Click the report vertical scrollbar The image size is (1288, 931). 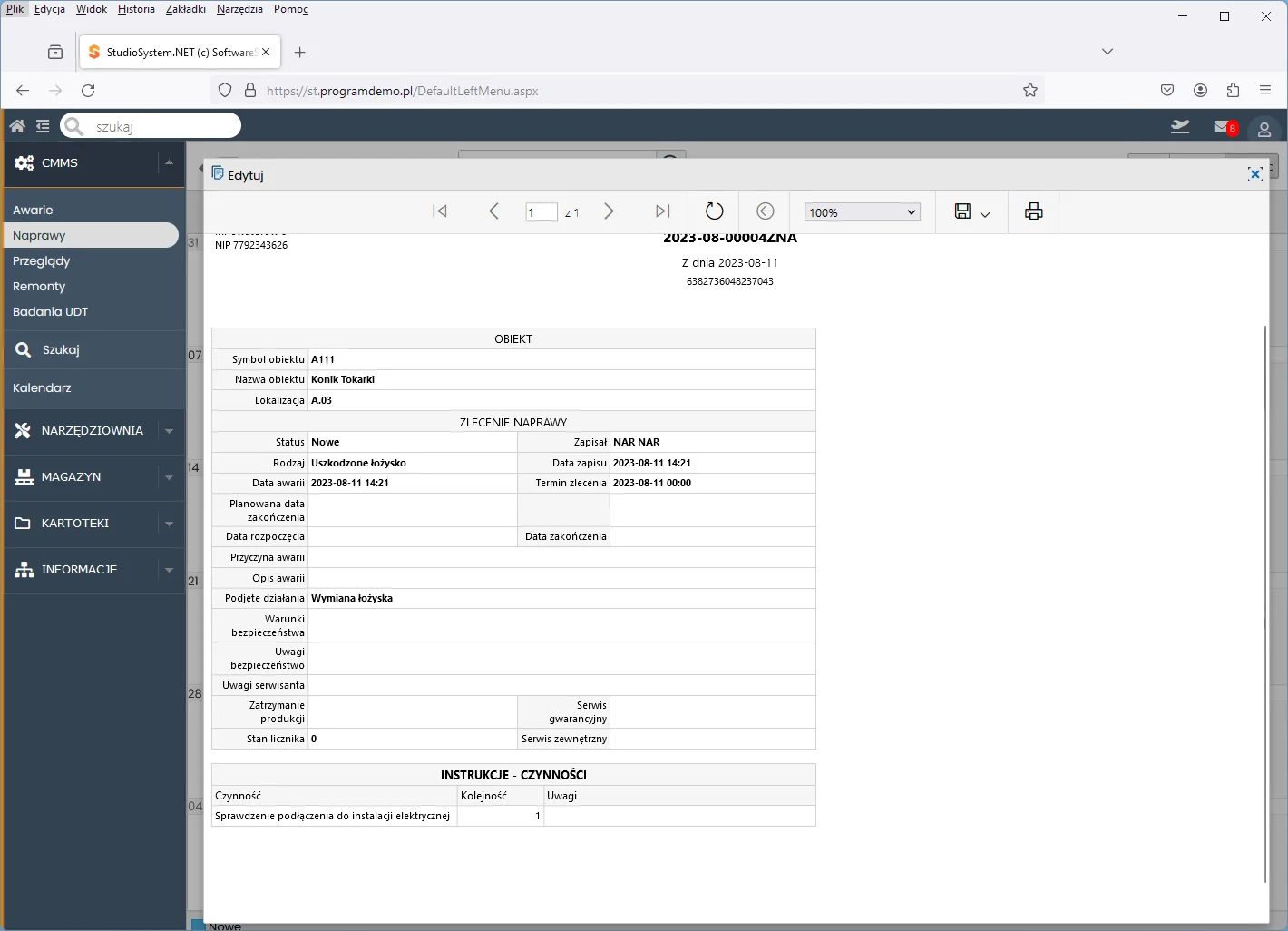point(1265,603)
